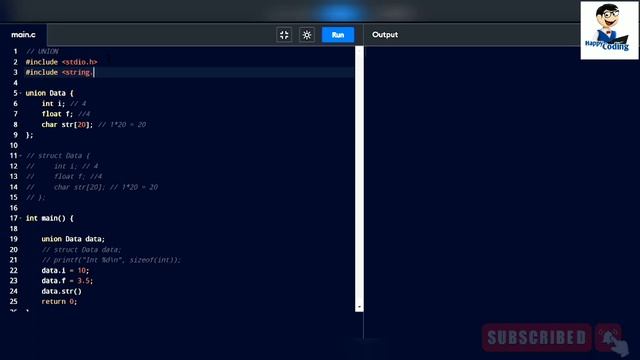Click the 'char str[20];' declaration on line 8
Viewport: 640px width, 360px height.
(x=67, y=124)
